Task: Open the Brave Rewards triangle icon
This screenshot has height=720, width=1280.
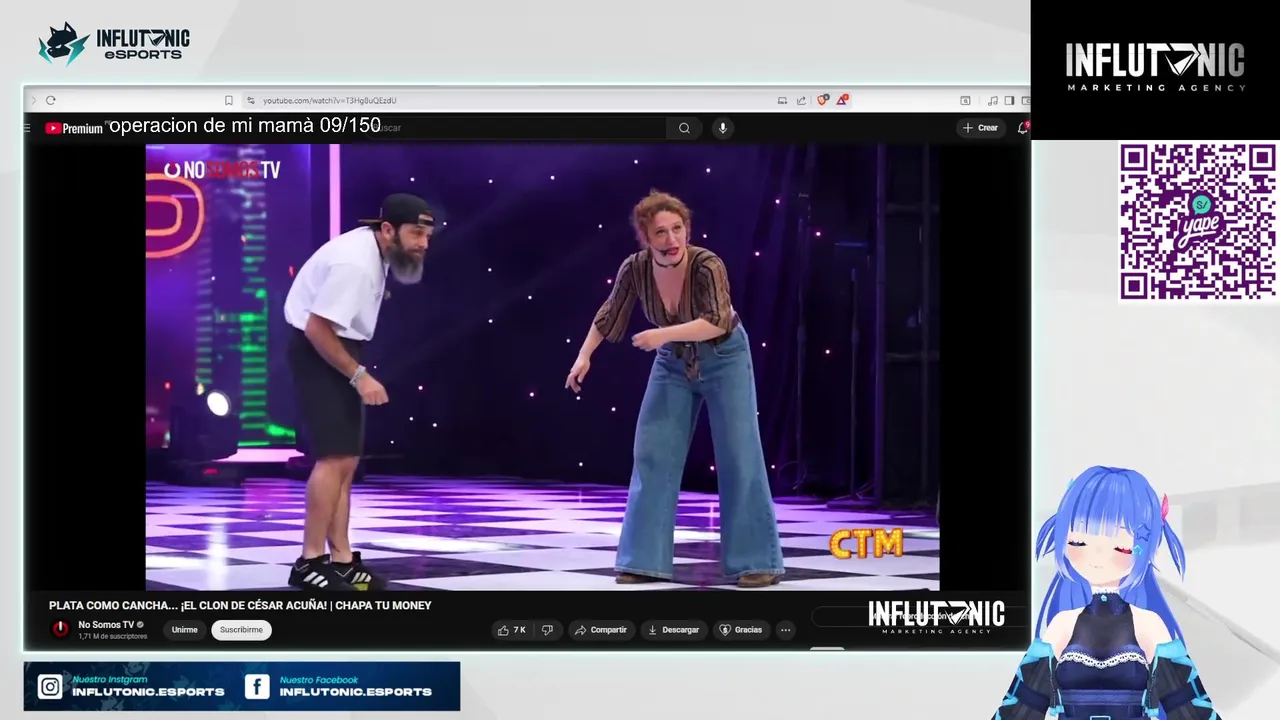Action: pos(843,100)
